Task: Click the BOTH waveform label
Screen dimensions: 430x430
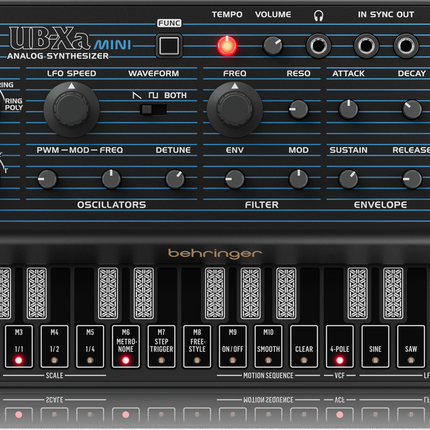Action: [x=175, y=95]
